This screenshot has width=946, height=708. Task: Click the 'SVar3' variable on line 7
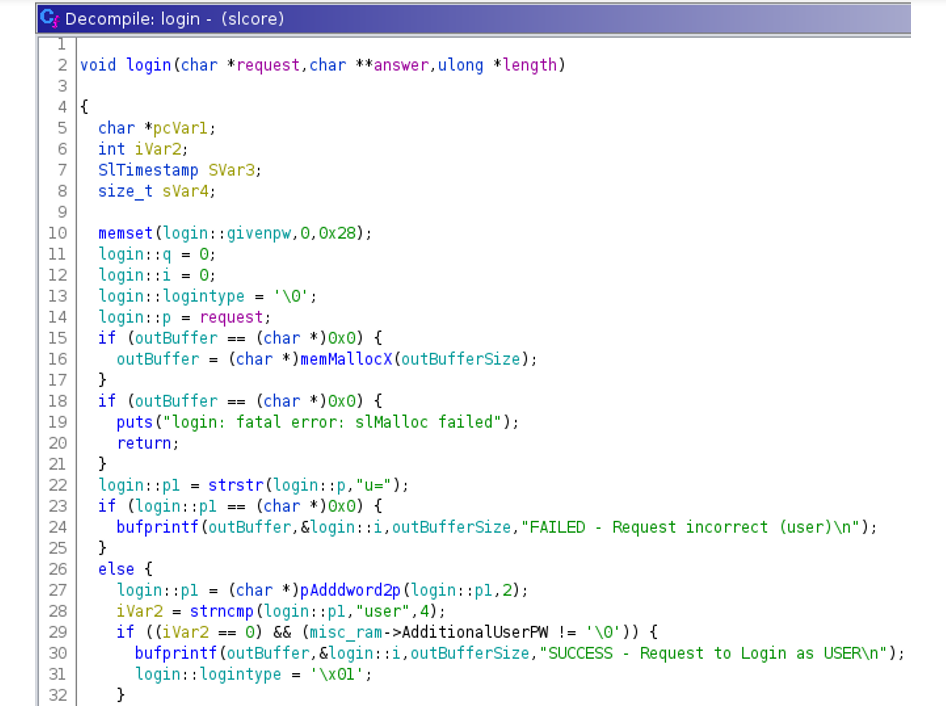point(231,170)
